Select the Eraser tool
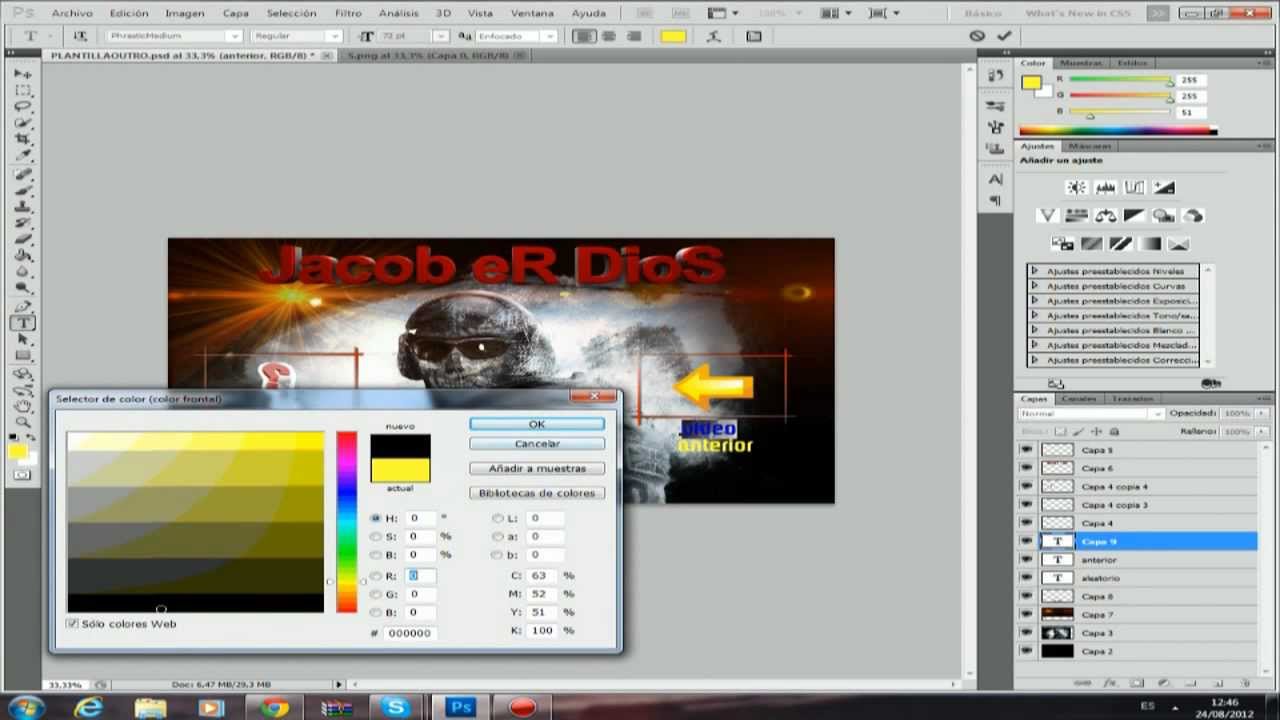This screenshot has height=720, width=1280. click(x=22, y=239)
